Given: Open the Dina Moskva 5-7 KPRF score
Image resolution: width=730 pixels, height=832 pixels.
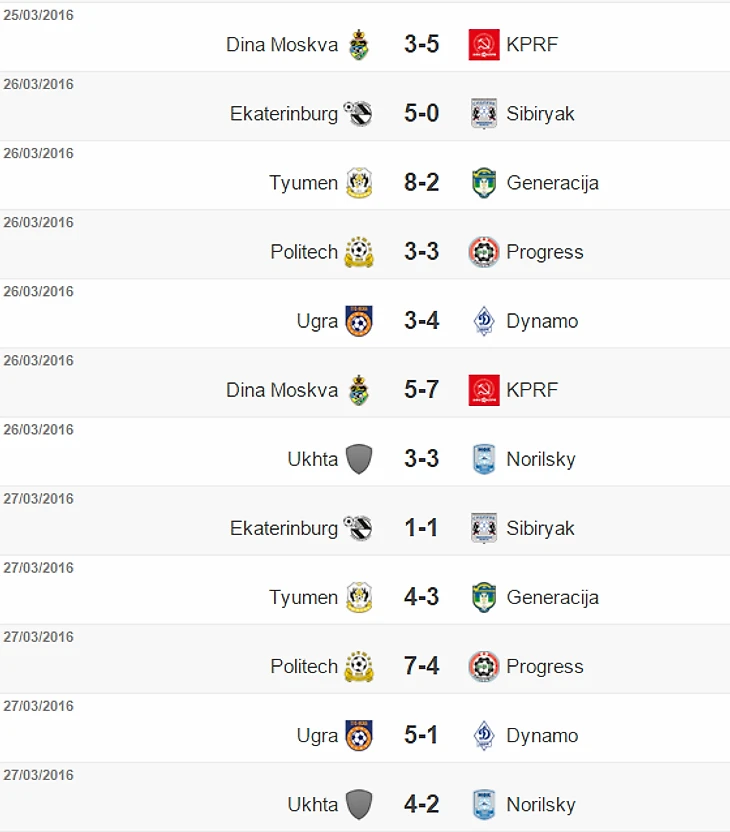Looking at the screenshot, I should point(421,390).
